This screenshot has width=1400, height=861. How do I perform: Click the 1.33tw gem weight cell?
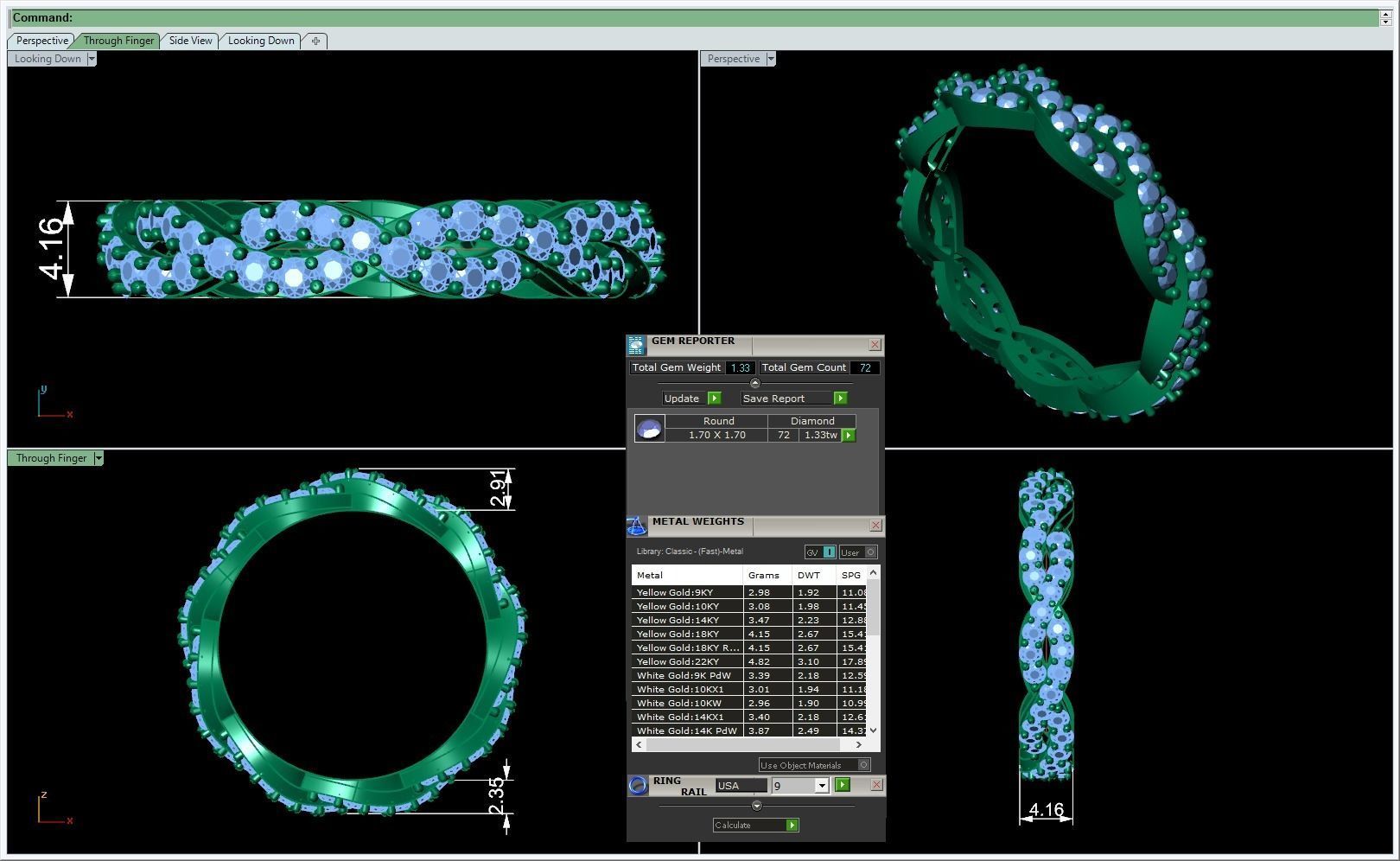point(820,435)
